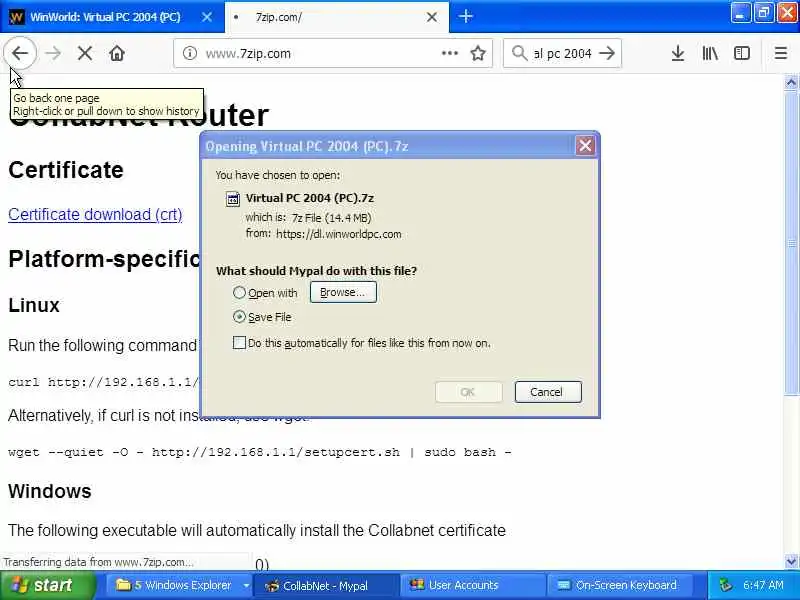Open the Windows start button
The image size is (800, 600).
tap(48, 585)
